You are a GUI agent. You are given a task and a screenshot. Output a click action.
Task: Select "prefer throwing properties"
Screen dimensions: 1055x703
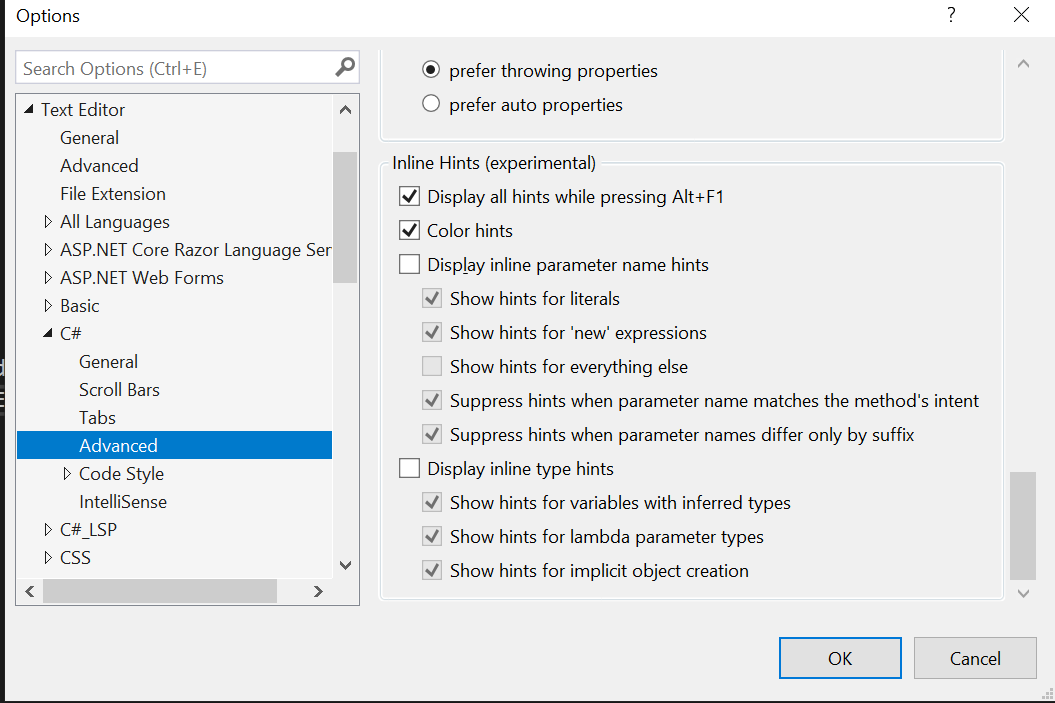point(430,70)
